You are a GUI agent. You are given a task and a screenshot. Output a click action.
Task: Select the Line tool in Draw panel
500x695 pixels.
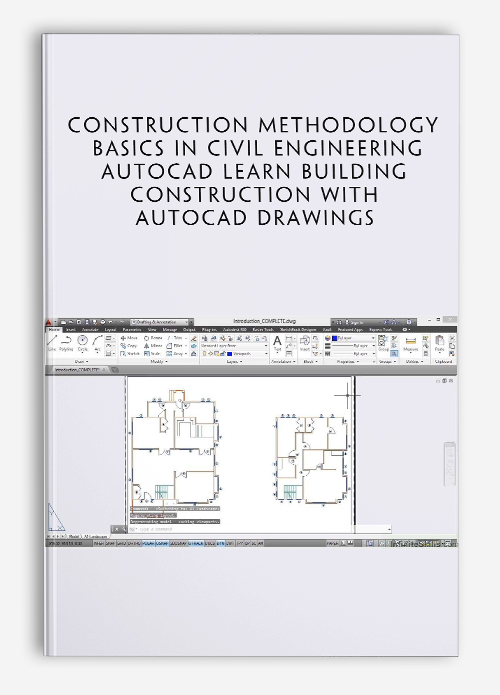tap(52, 343)
